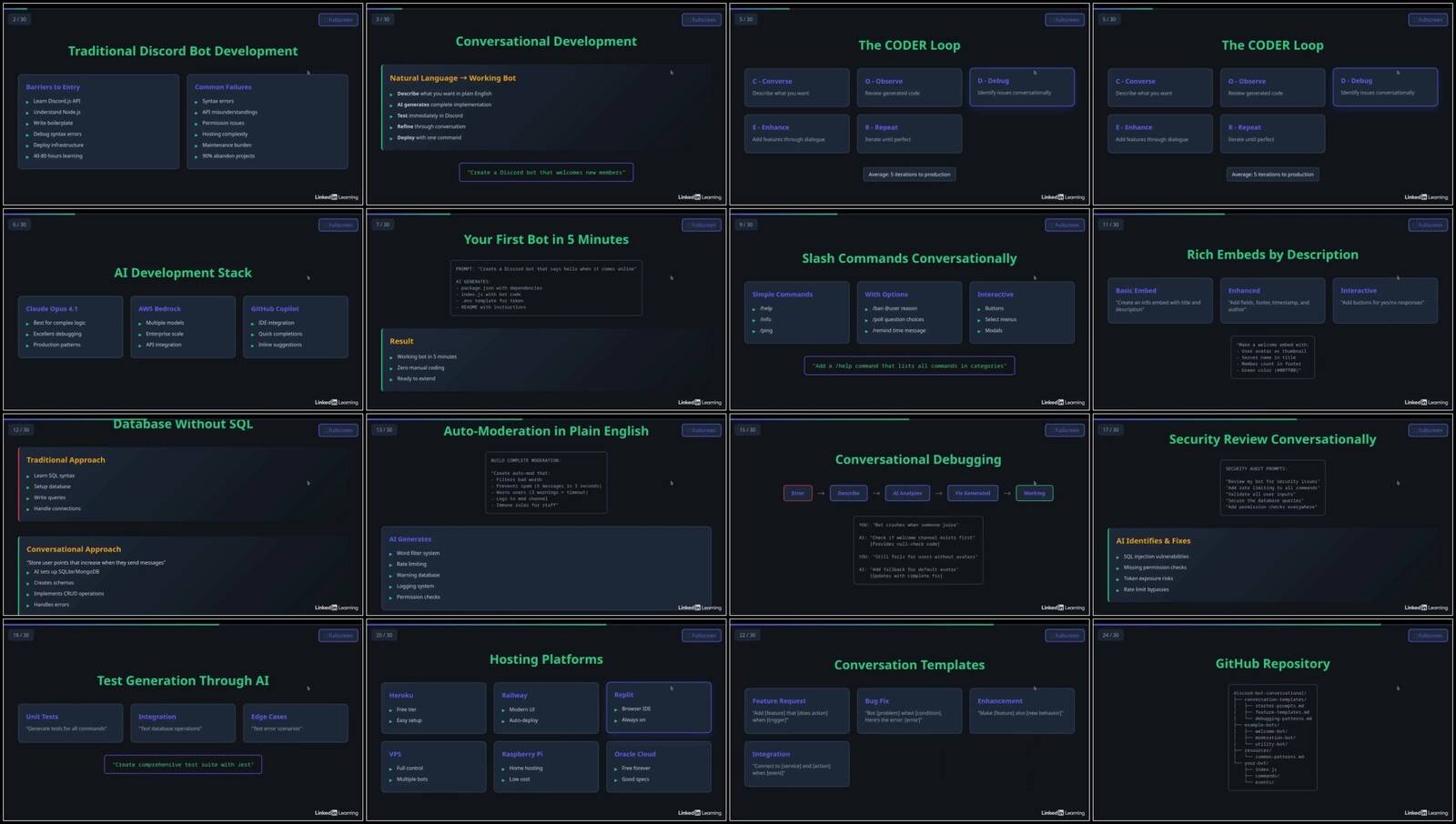The height and width of the screenshot is (824, 1456).
Task: Select the Barriers to Entry card
Action: pos(98,122)
